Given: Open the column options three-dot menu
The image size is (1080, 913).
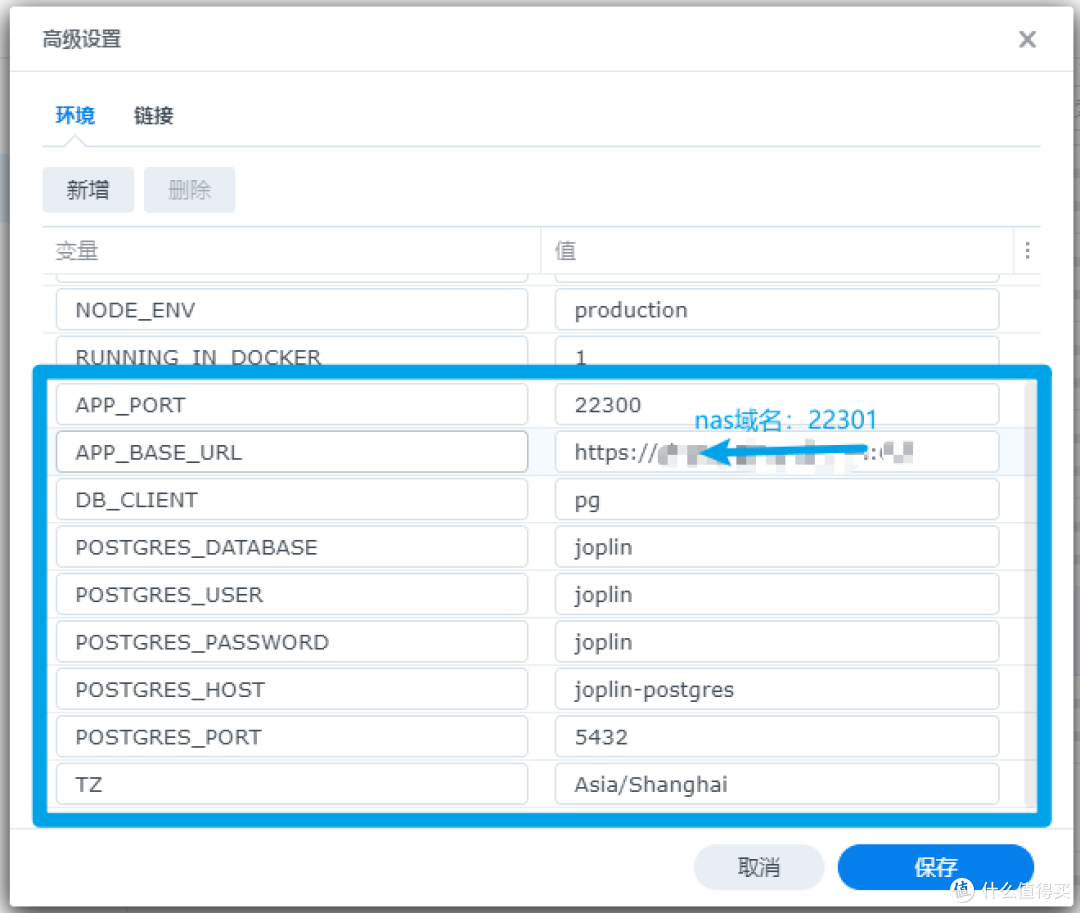Looking at the screenshot, I should pyautogui.click(x=1027, y=251).
